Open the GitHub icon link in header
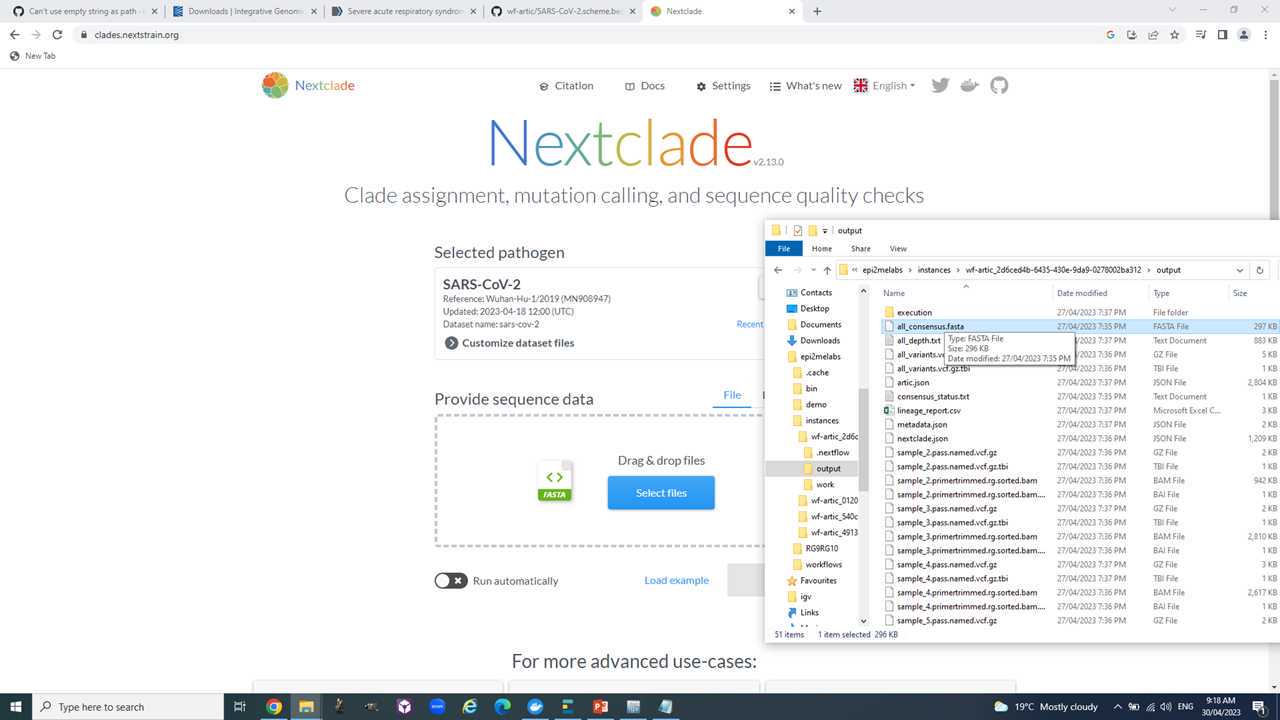 pyautogui.click(x=999, y=86)
